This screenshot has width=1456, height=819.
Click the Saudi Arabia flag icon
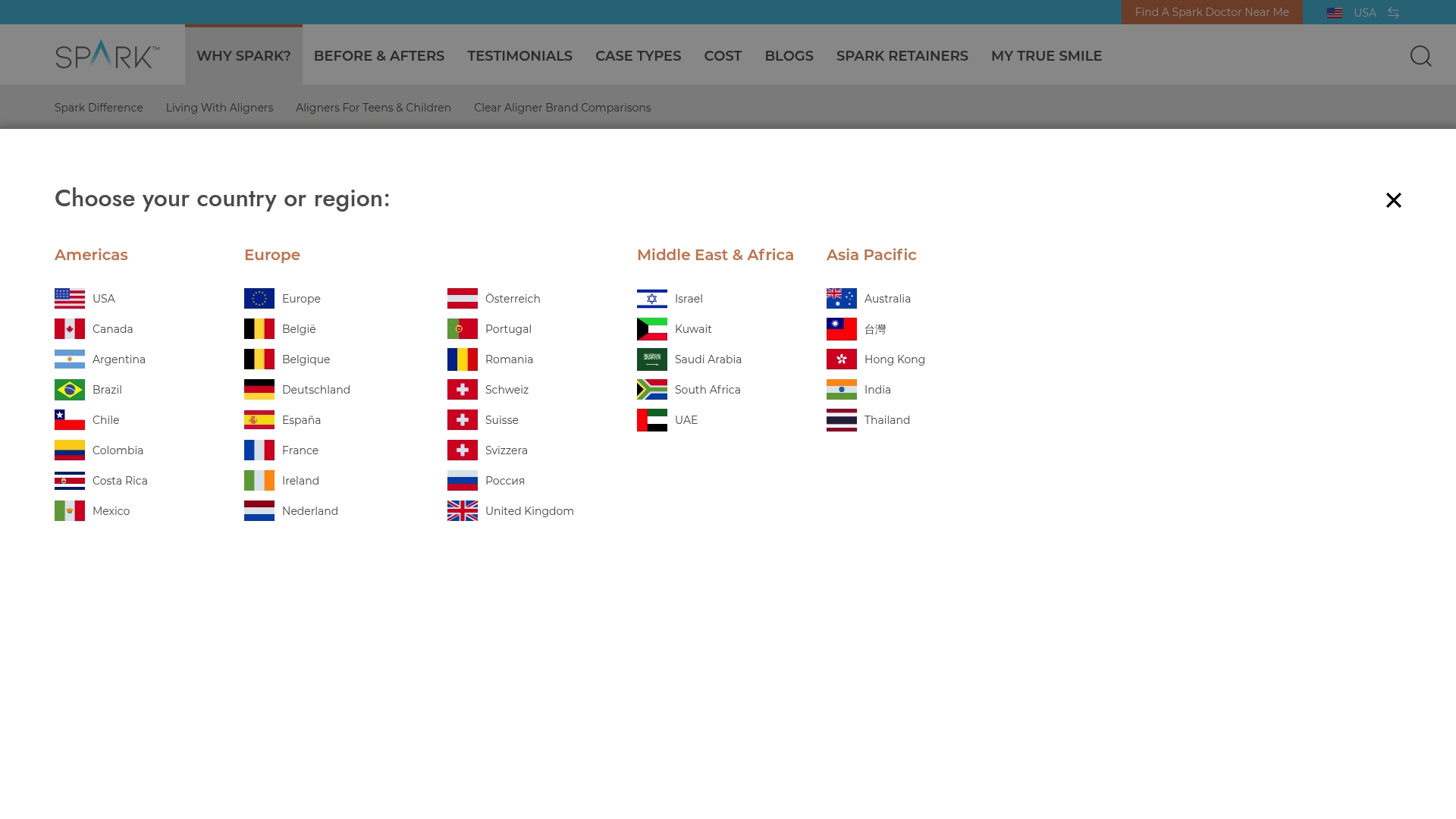[x=652, y=359]
